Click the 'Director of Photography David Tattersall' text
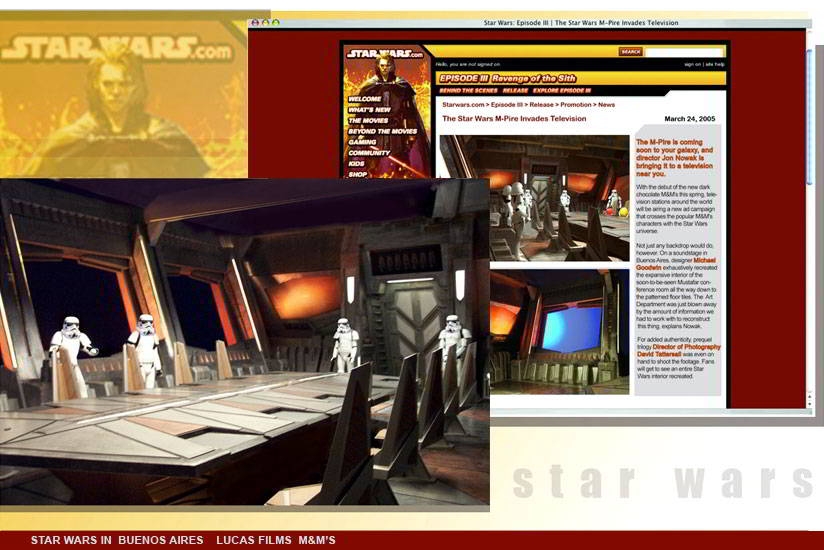The height and width of the screenshot is (550, 824). pos(678,350)
